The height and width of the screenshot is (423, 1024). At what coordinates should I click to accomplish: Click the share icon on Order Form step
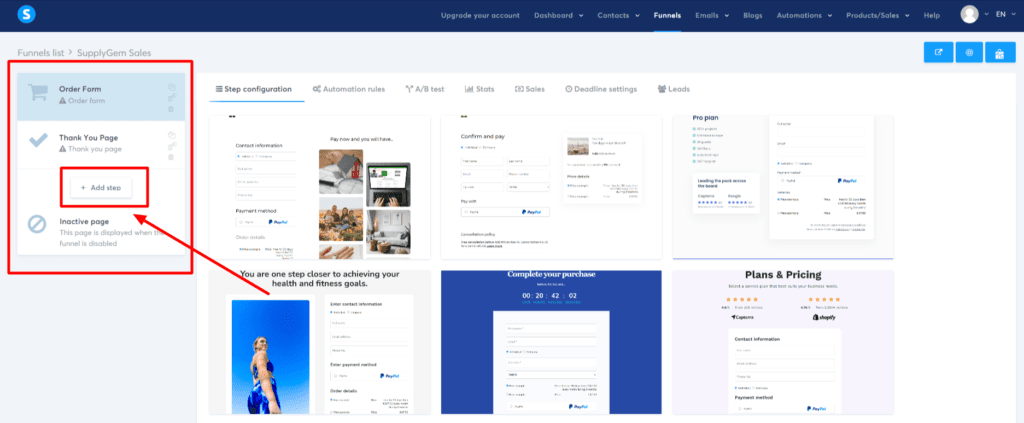pos(172,98)
